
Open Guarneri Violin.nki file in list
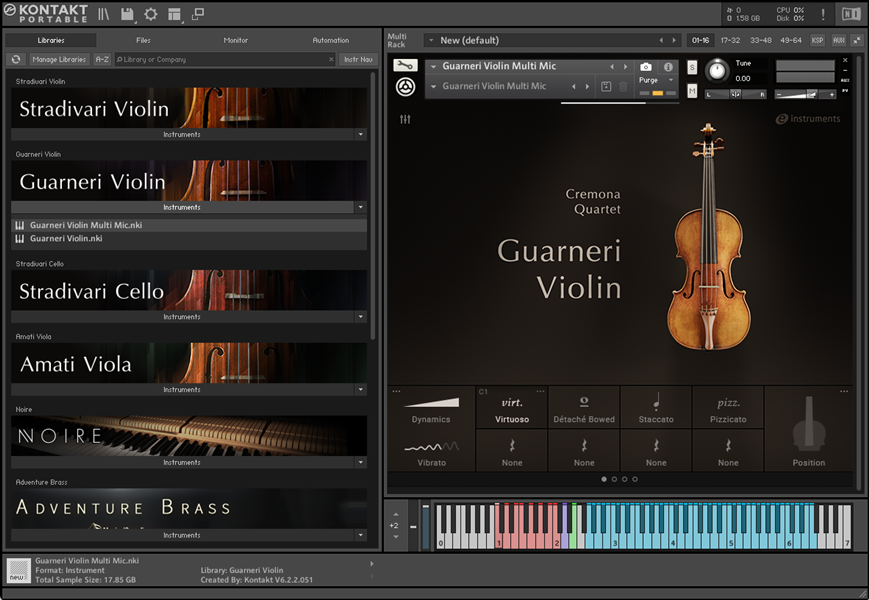[x=66, y=239]
